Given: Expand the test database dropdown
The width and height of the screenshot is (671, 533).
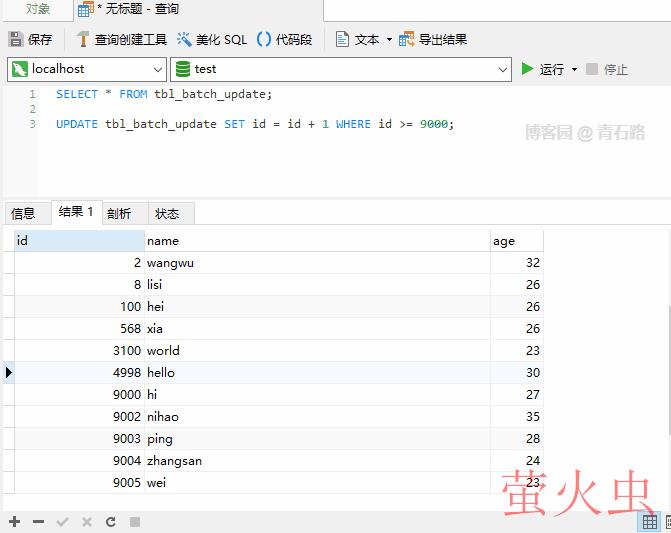Looking at the screenshot, I should point(503,69).
